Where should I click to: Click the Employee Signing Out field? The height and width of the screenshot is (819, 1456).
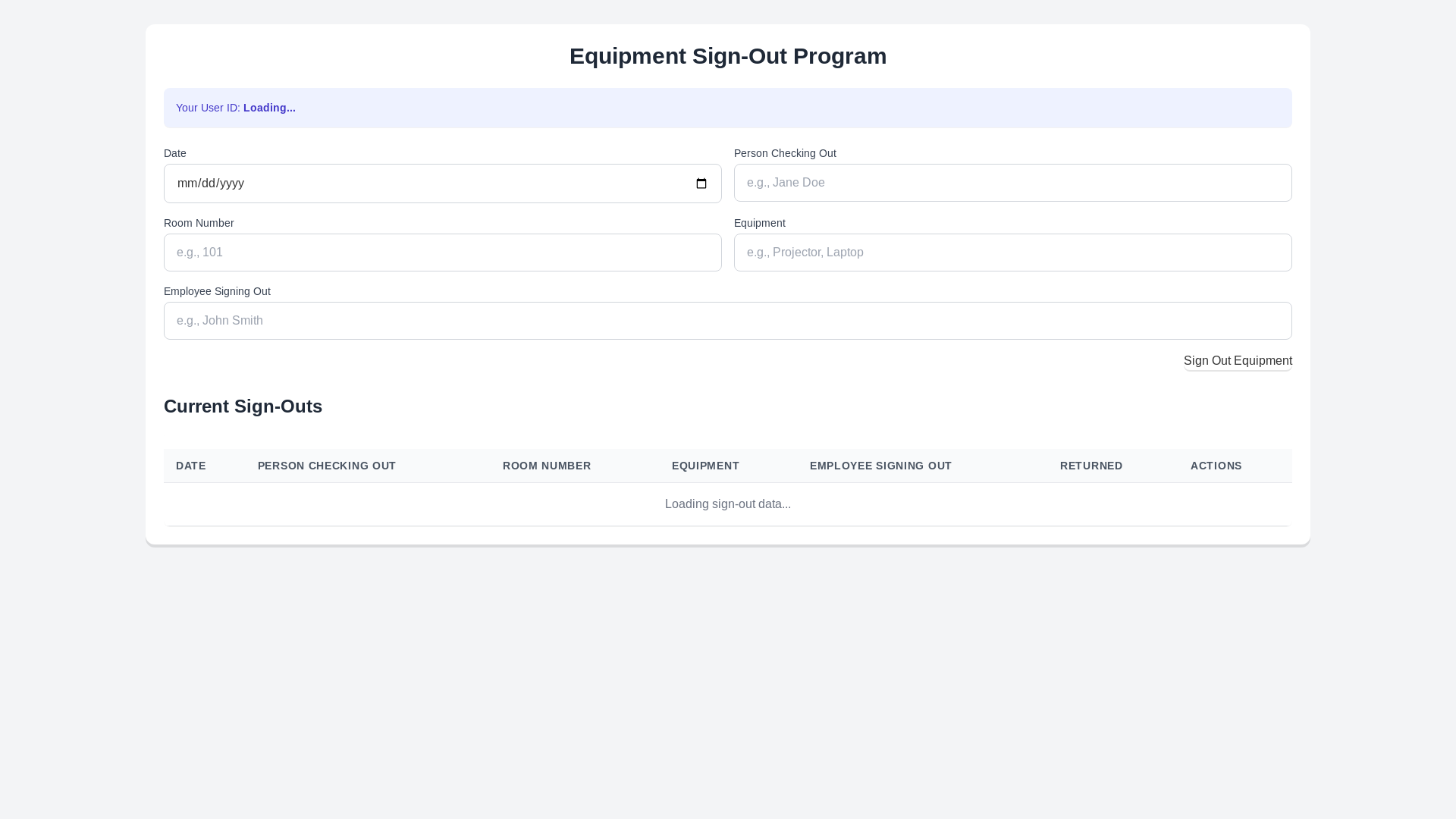(728, 321)
